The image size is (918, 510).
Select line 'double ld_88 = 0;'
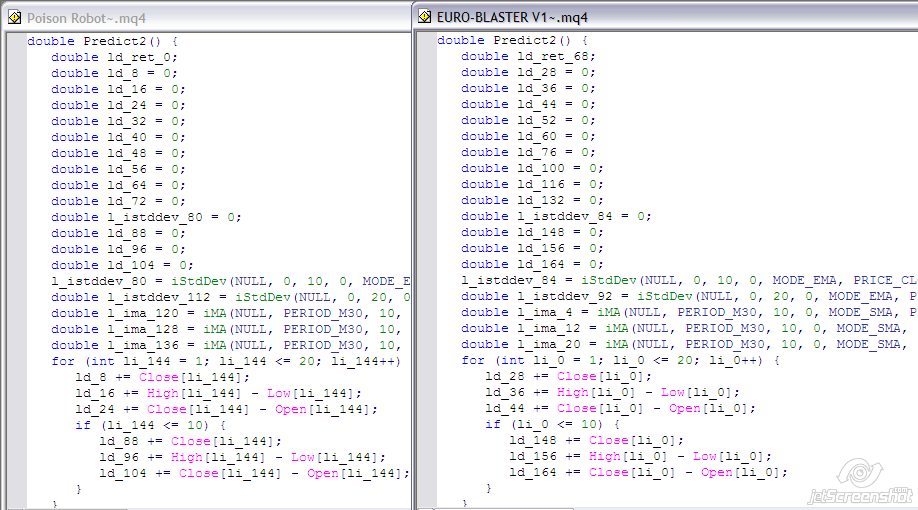pos(118,233)
